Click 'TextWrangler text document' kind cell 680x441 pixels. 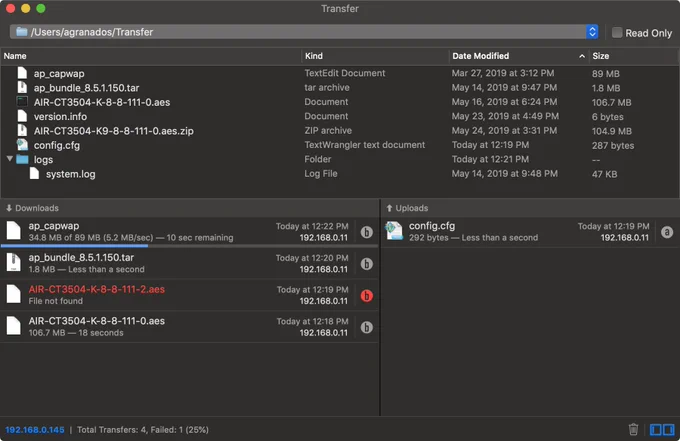365,145
